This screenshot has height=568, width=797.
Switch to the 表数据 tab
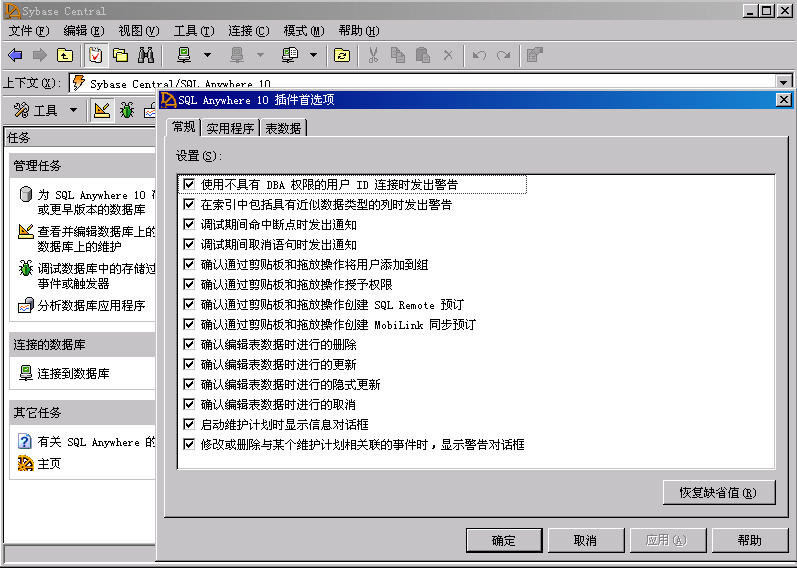pyautogui.click(x=283, y=128)
